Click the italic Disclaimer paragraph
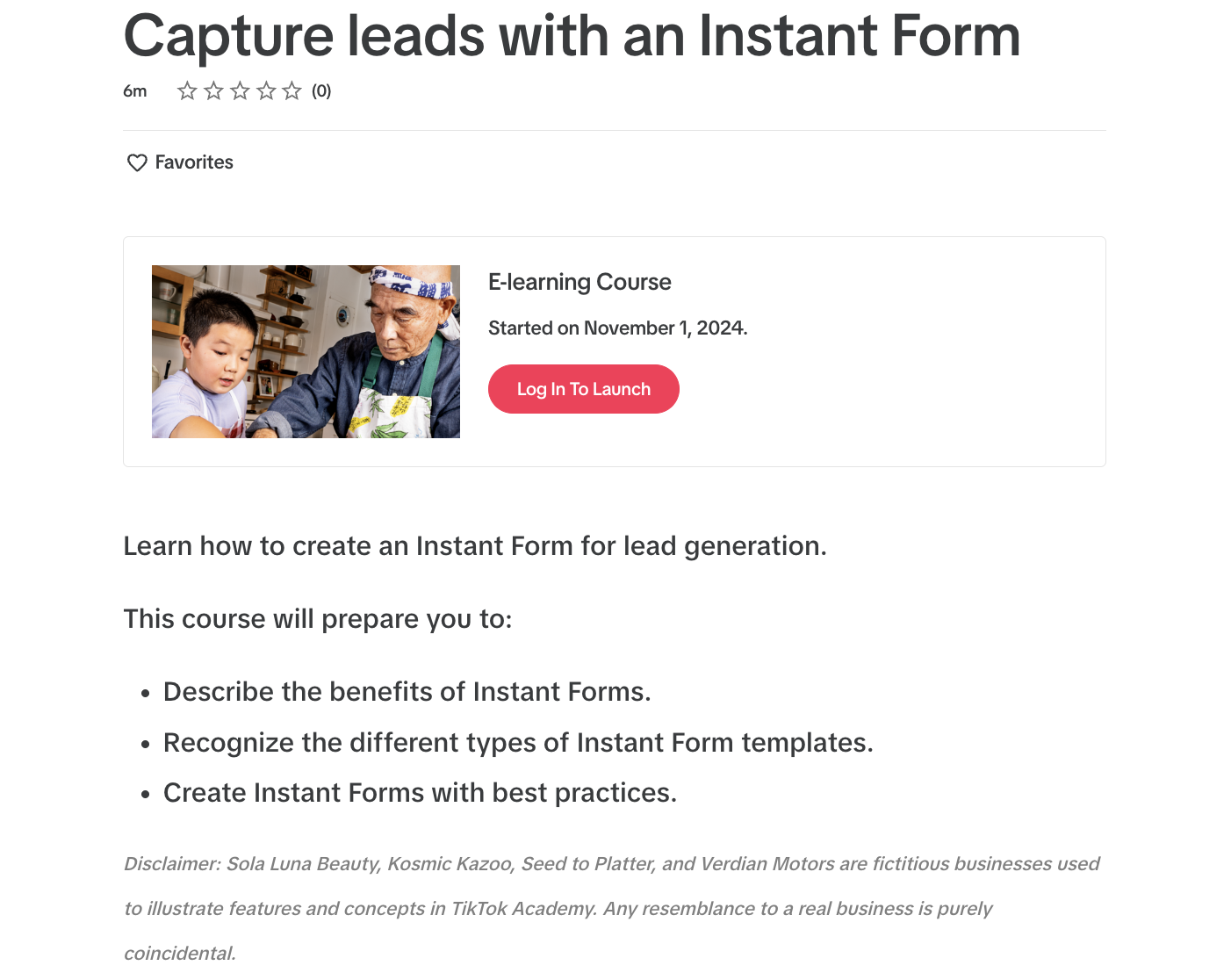The height and width of the screenshot is (980, 1231). click(x=611, y=908)
